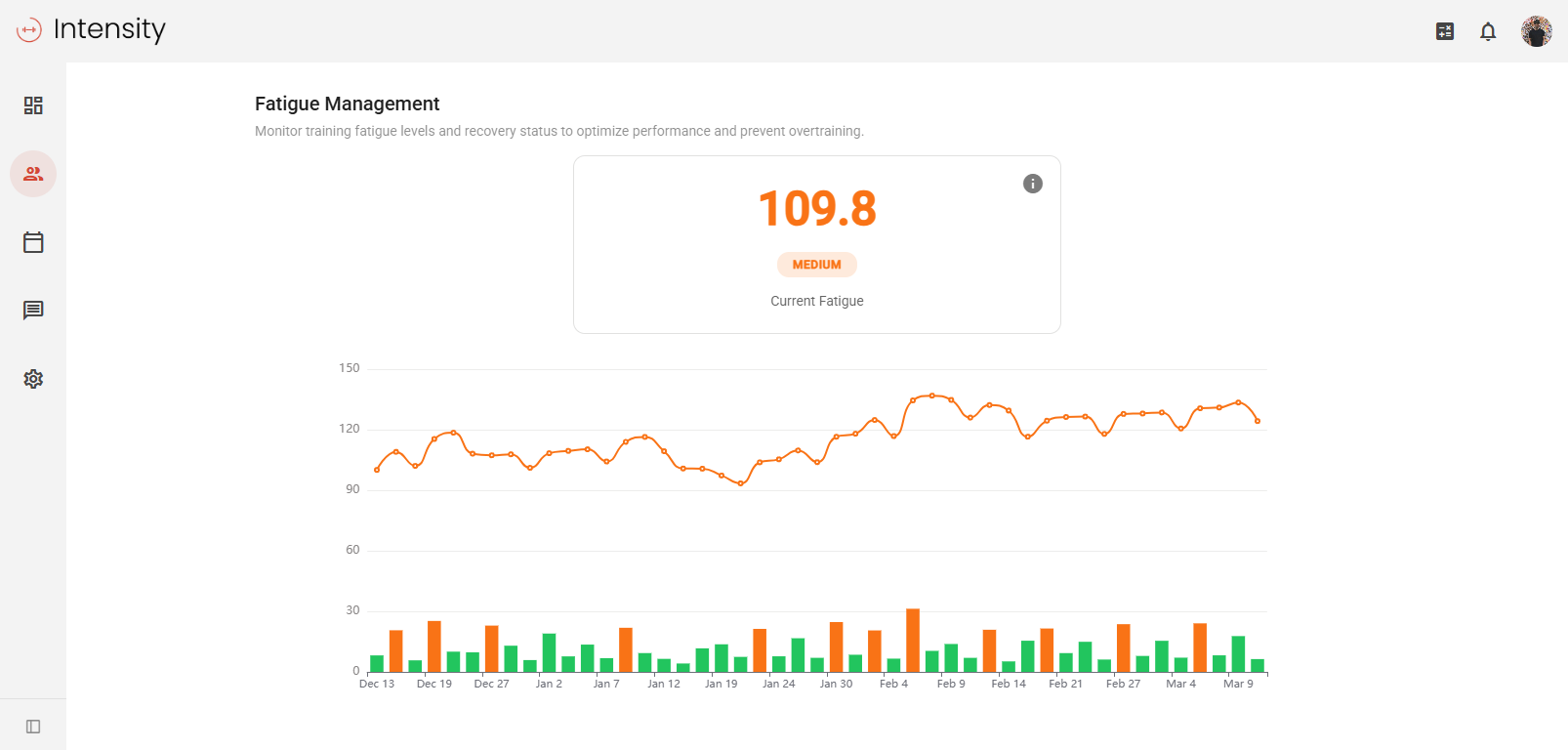The image size is (1568, 750).
Task: Click the calculator icon in top bar
Action: point(1445,31)
